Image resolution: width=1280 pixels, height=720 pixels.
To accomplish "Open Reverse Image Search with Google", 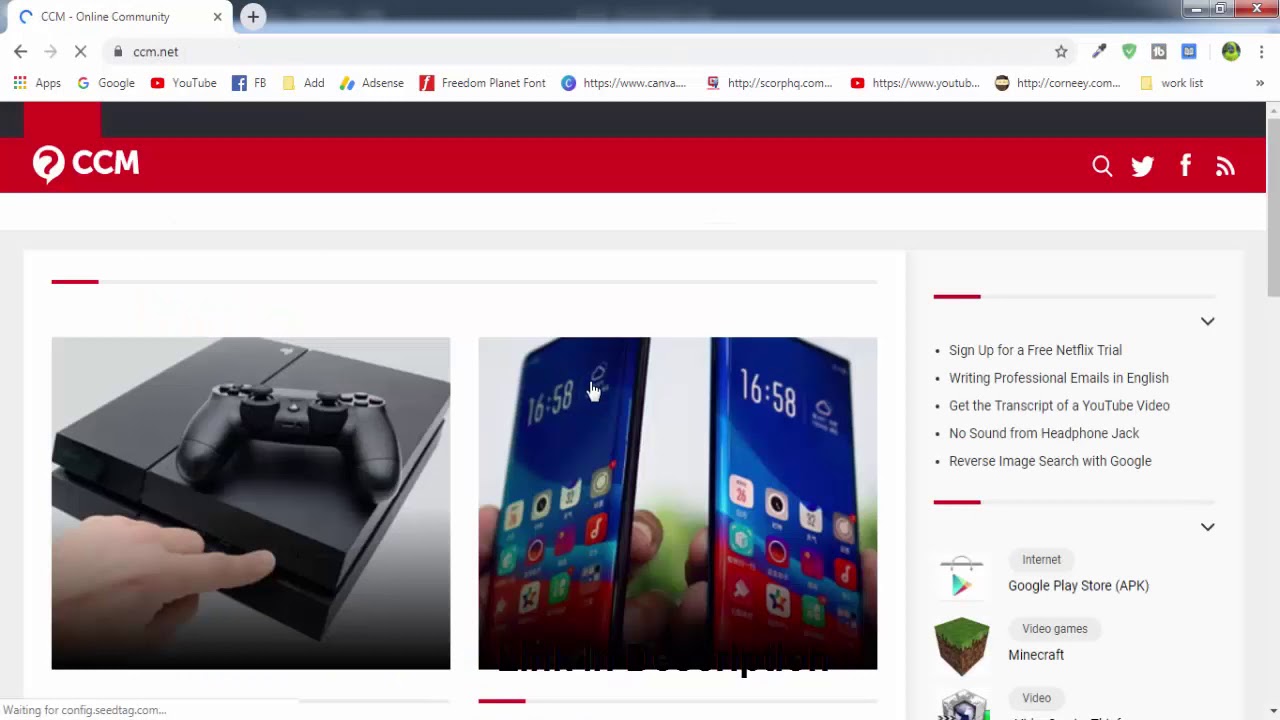I will [1050, 461].
